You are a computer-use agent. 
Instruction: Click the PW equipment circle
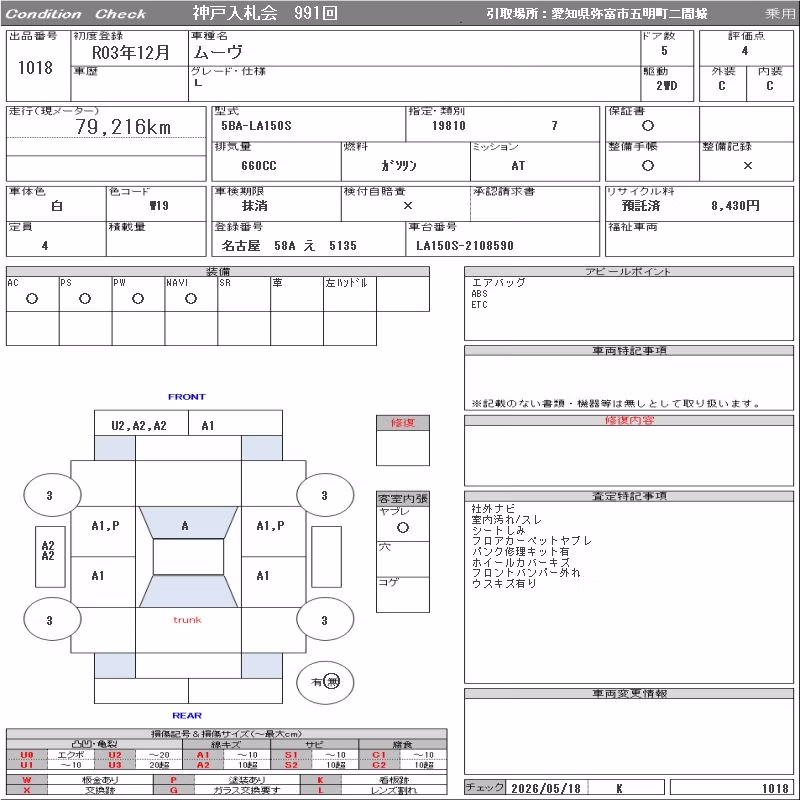tap(138, 298)
